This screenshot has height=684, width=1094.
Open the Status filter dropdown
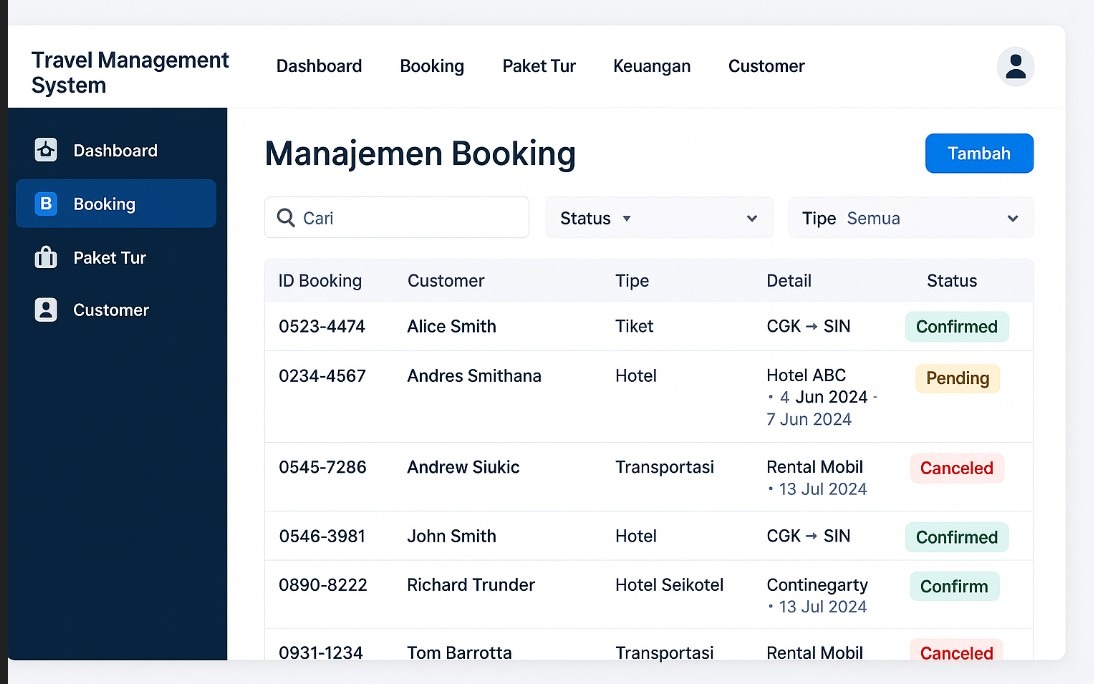coord(659,218)
